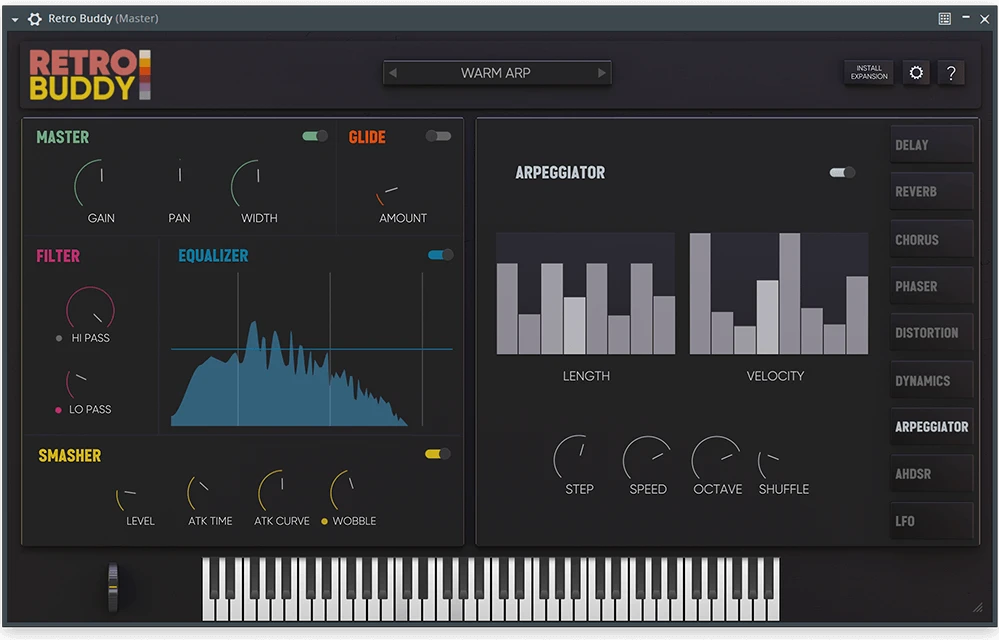
Task: Open the plugin menu dropdown arrow in the title bar
Action: (x=15, y=20)
